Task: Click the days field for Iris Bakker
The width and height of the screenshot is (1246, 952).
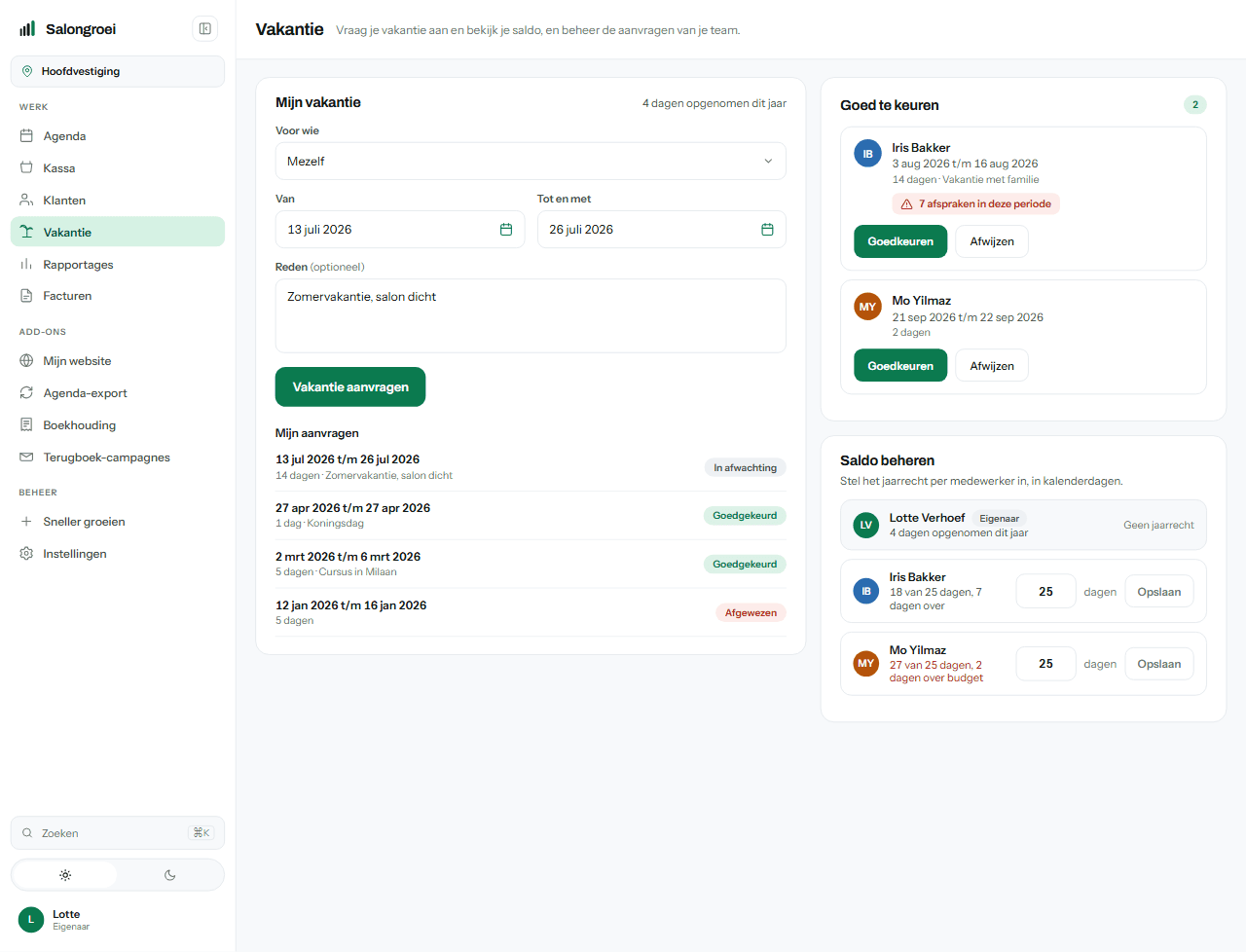Action: click(1045, 592)
